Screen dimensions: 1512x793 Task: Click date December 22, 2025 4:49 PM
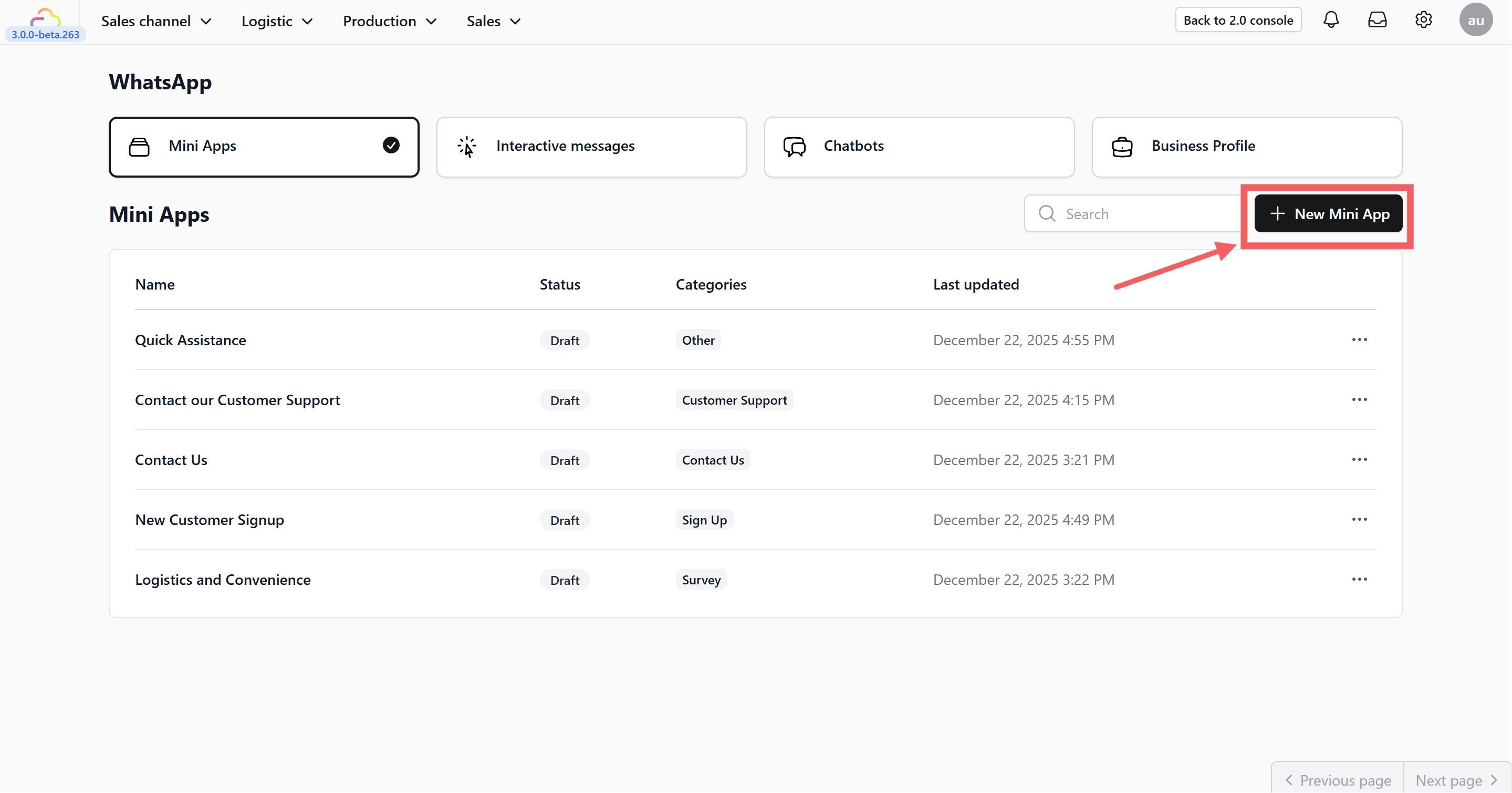pos(1023,520)
